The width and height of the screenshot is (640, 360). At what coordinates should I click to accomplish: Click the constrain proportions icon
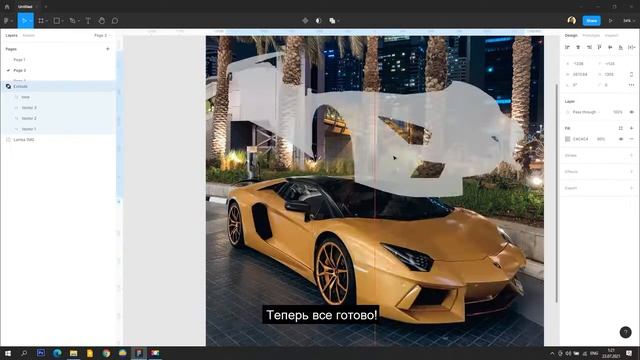[x=631, y=74]
